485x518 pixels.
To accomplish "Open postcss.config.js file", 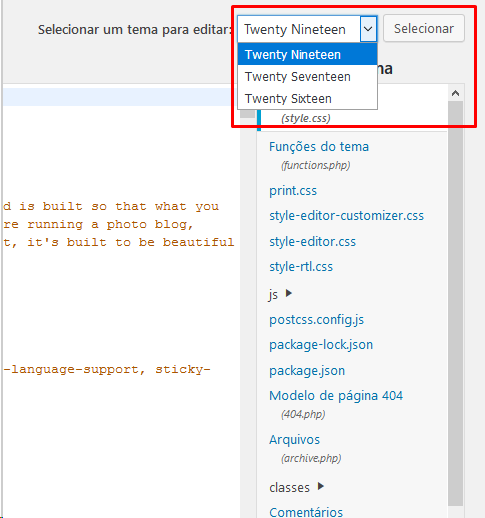I will click(316, 320).
